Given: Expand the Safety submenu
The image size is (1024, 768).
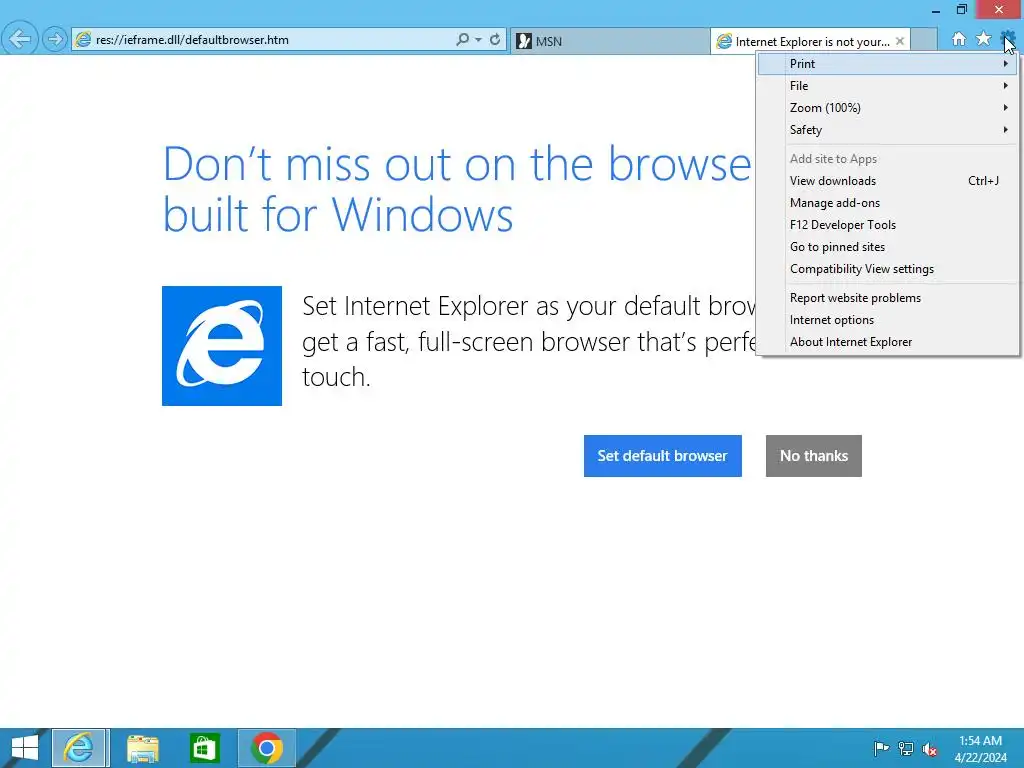Looking at the screenshot, I should click(x=888, y=130).
